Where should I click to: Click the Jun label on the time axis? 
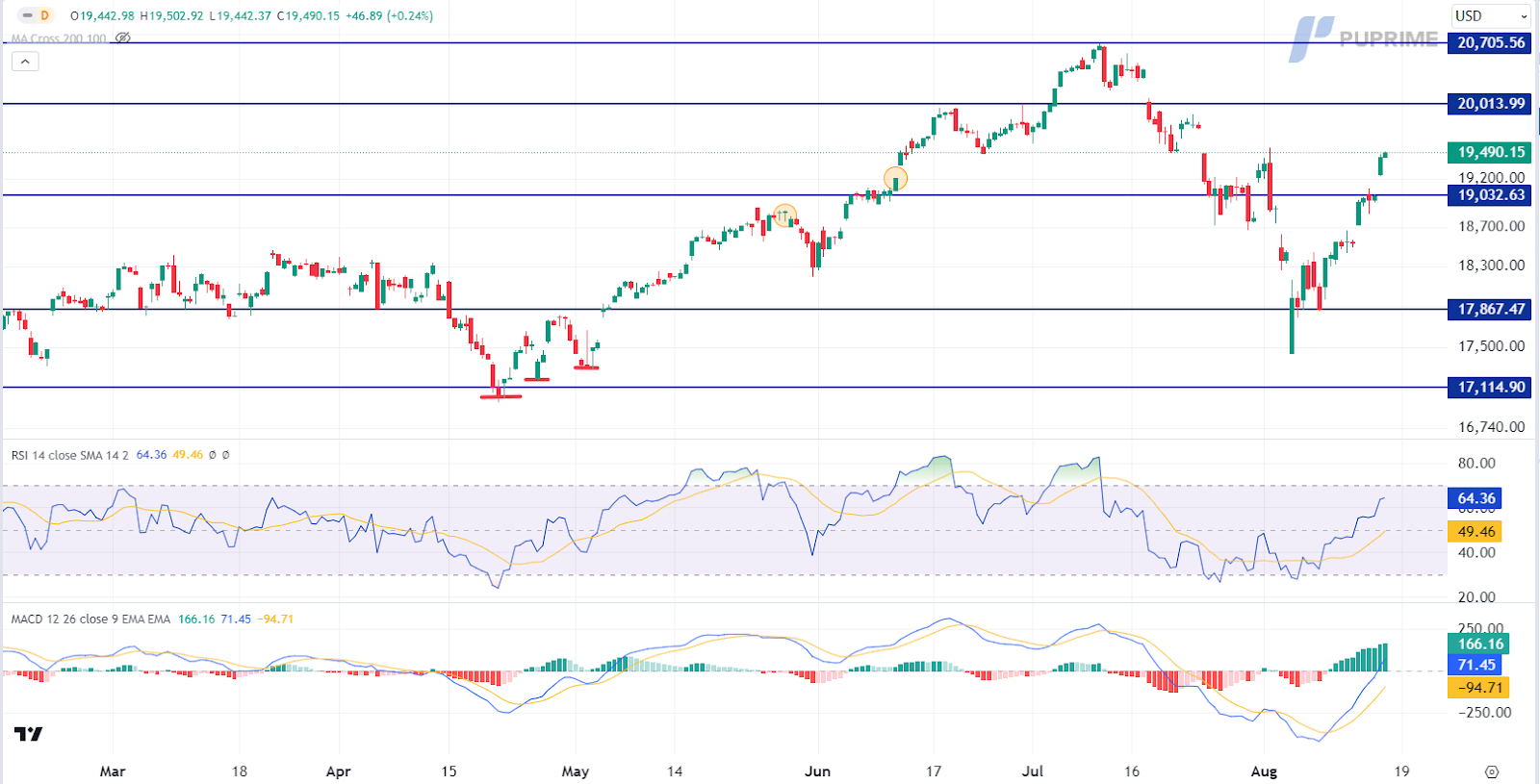tap(817, 771)
